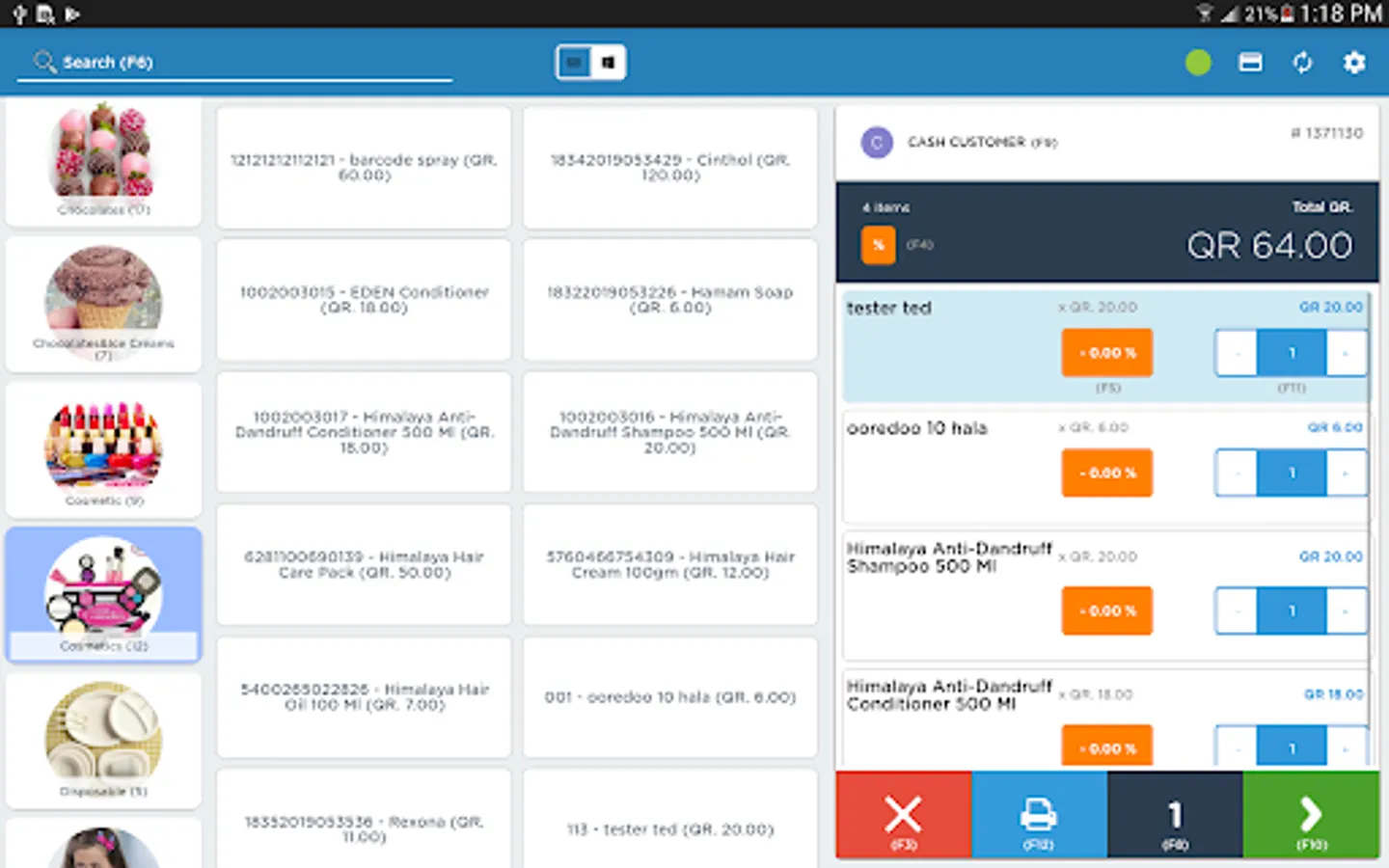Select Chocolates&Ice Creams category
The image size is (1389, 868).
click(x=103, y=304)
